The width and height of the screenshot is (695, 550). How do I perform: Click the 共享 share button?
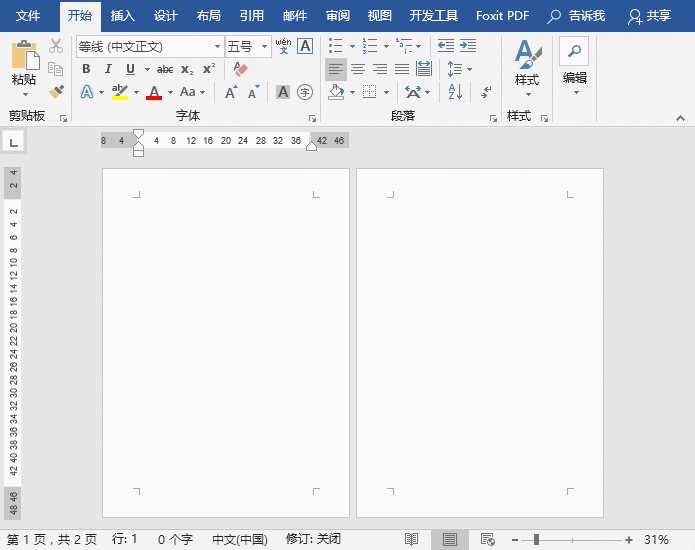(650, 16)
